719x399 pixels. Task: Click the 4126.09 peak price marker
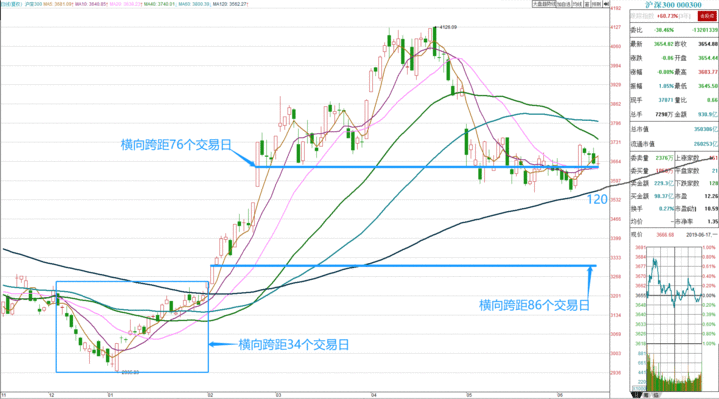pyautogui.click(x=447, y=27)
